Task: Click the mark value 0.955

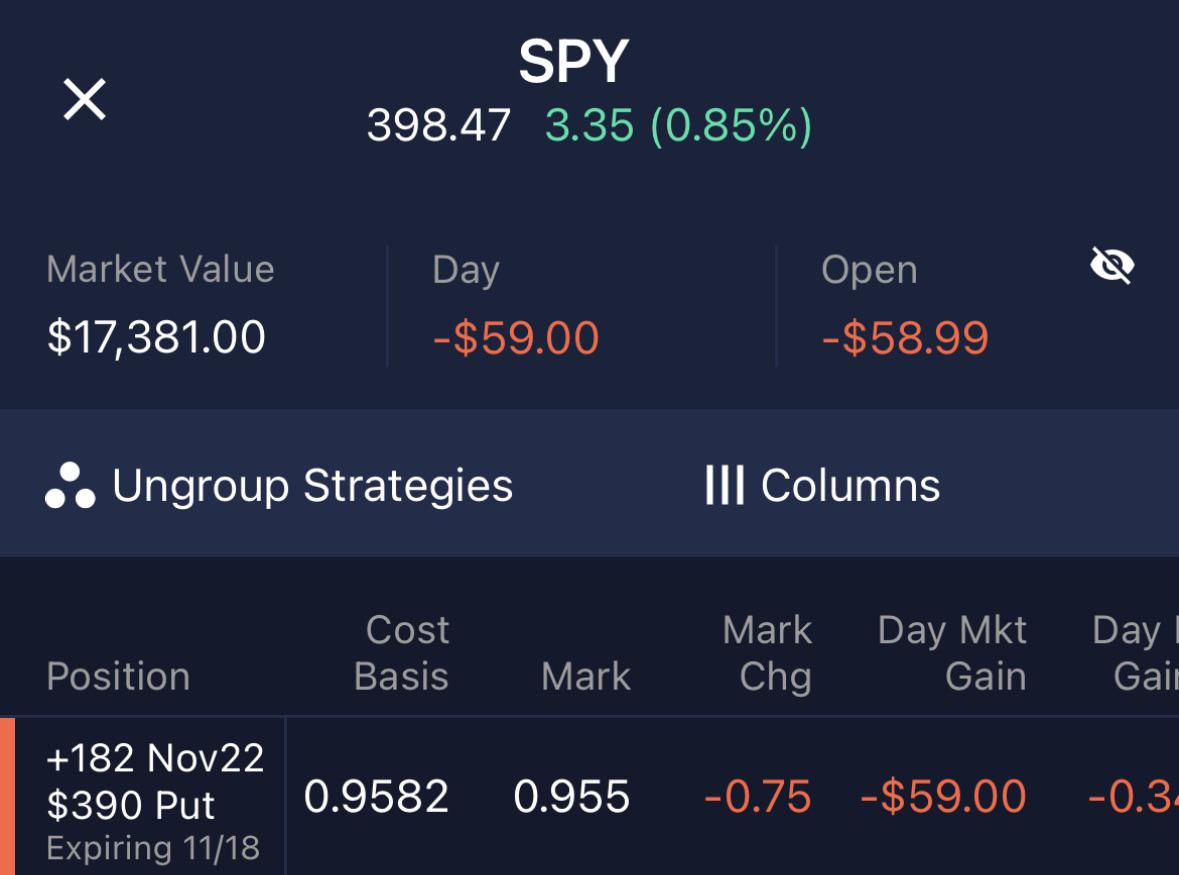Action: click(571, 797)
